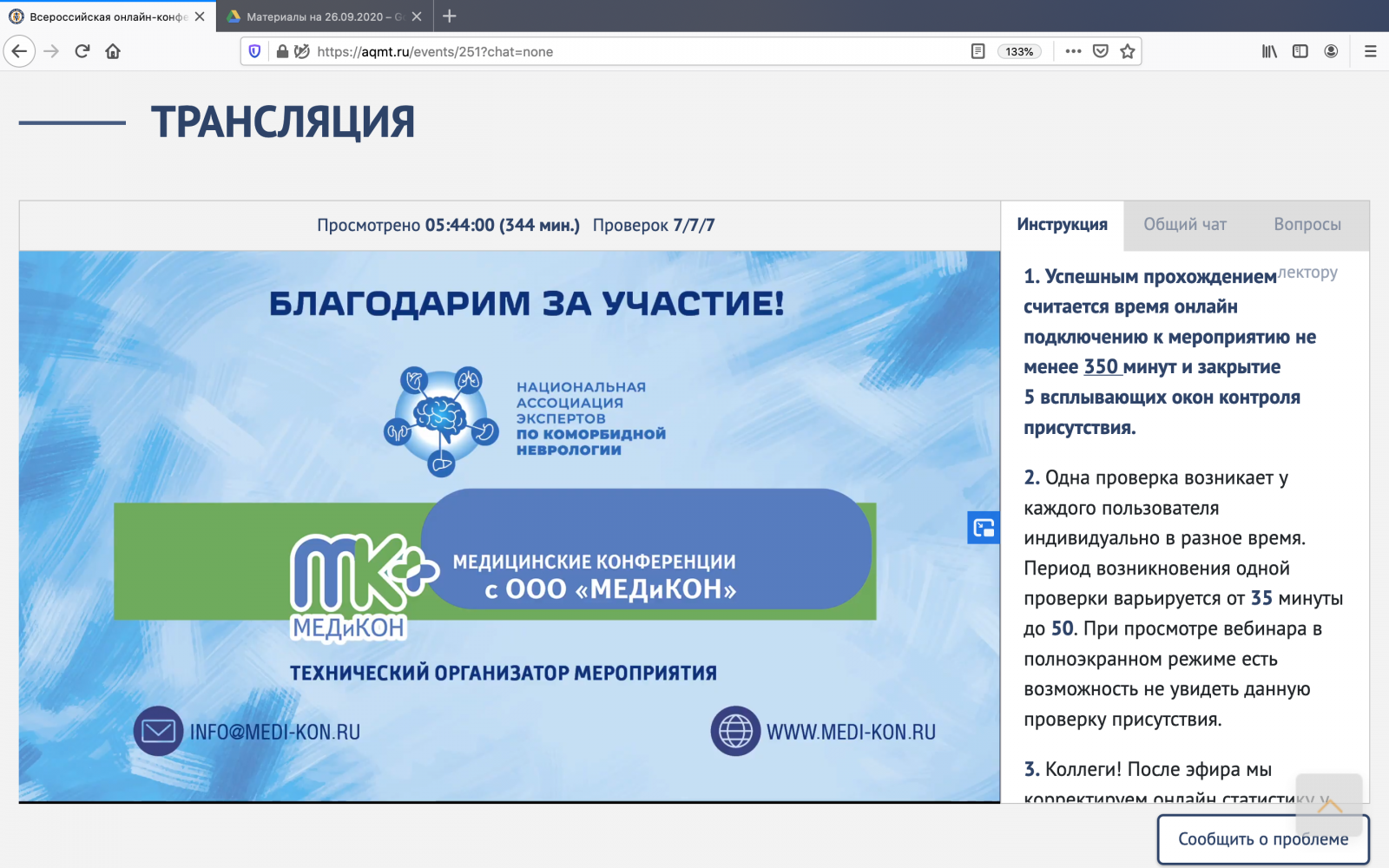This screenshot has width=1389, height=868.
Task: Save page to Pocket
Action: 1101,51
